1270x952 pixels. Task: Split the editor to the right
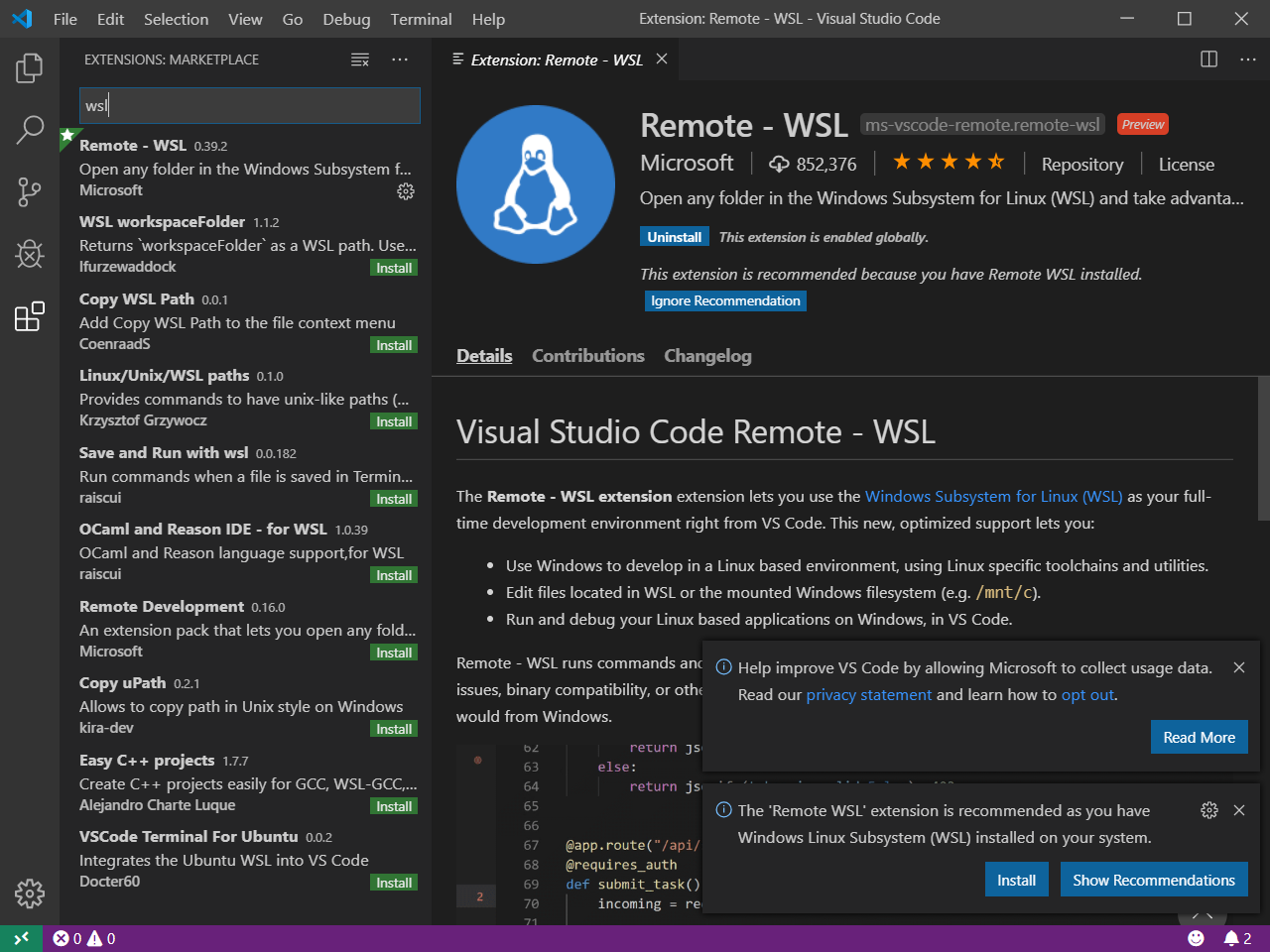[x=1208, y=59]
